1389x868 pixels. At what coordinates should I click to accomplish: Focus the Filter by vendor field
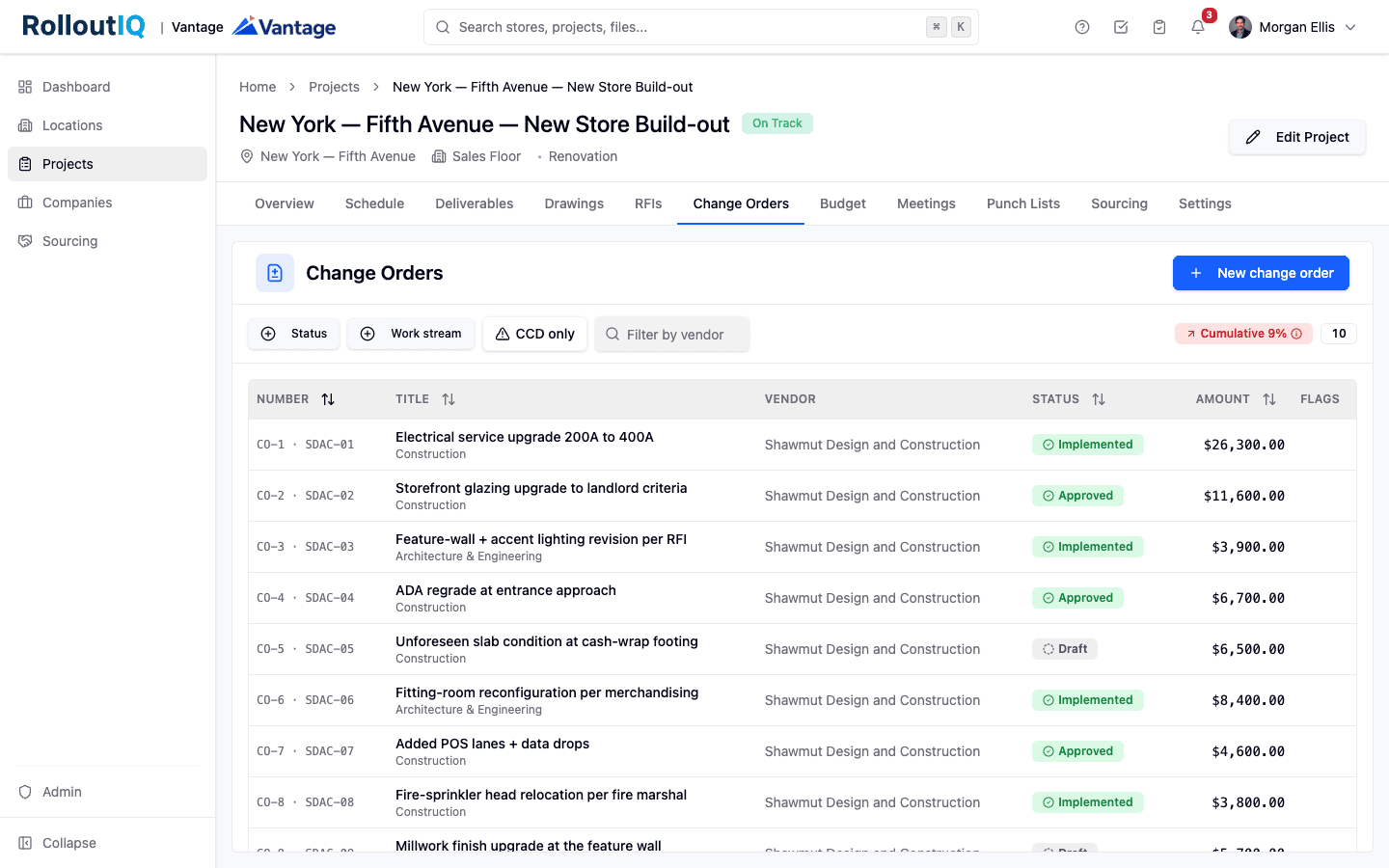pyautogui.click(x=672, y=334)
